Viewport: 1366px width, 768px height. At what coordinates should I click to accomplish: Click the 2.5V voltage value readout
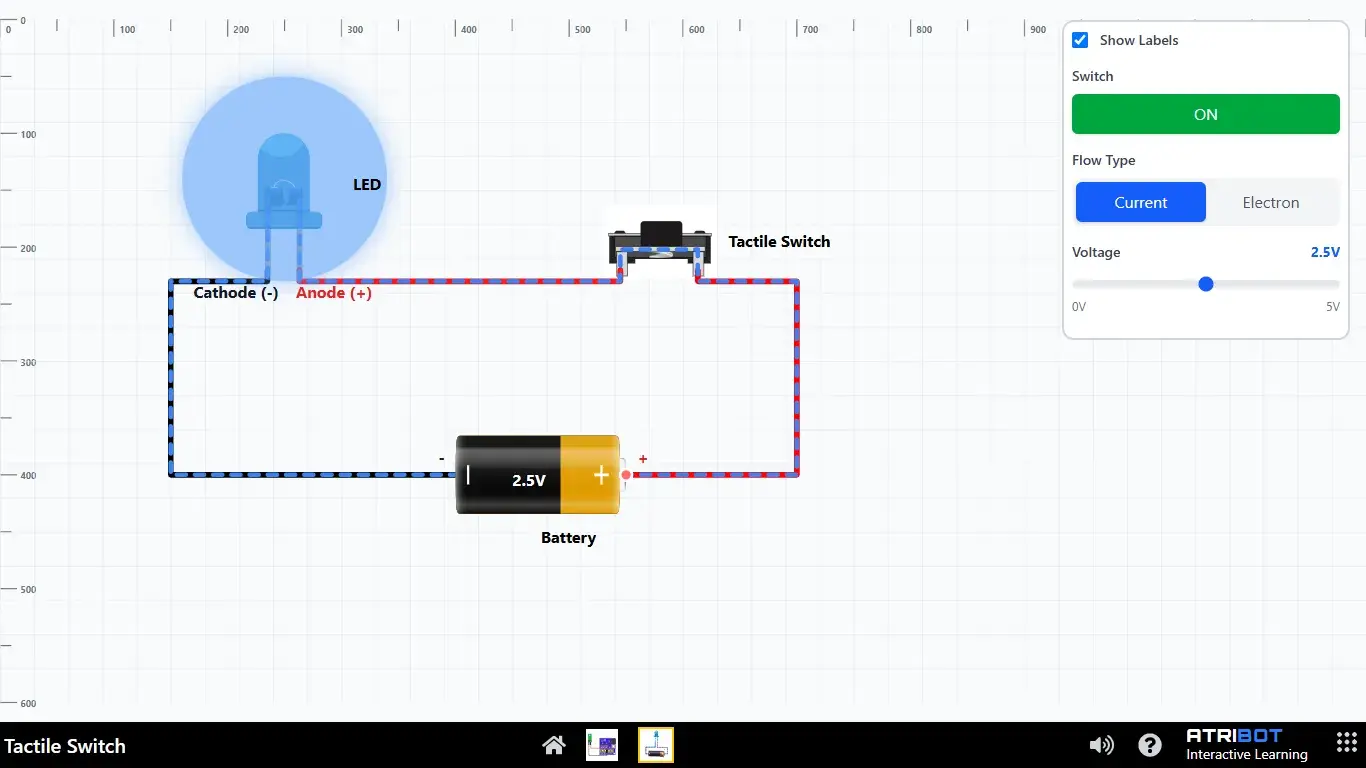1325,252
